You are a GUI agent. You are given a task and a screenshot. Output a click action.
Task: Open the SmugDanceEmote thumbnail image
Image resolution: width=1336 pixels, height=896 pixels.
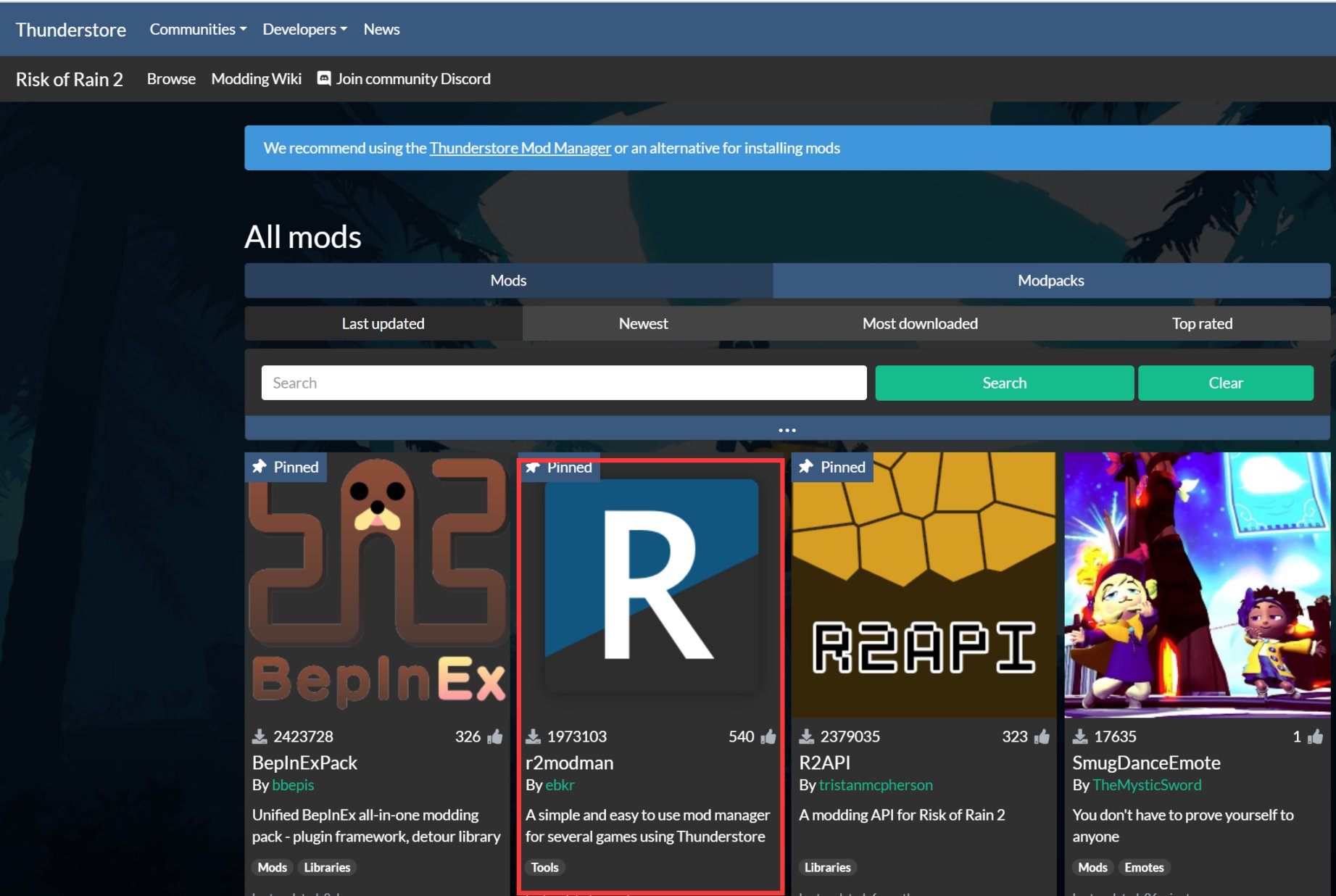click(x=1198, y=585)
